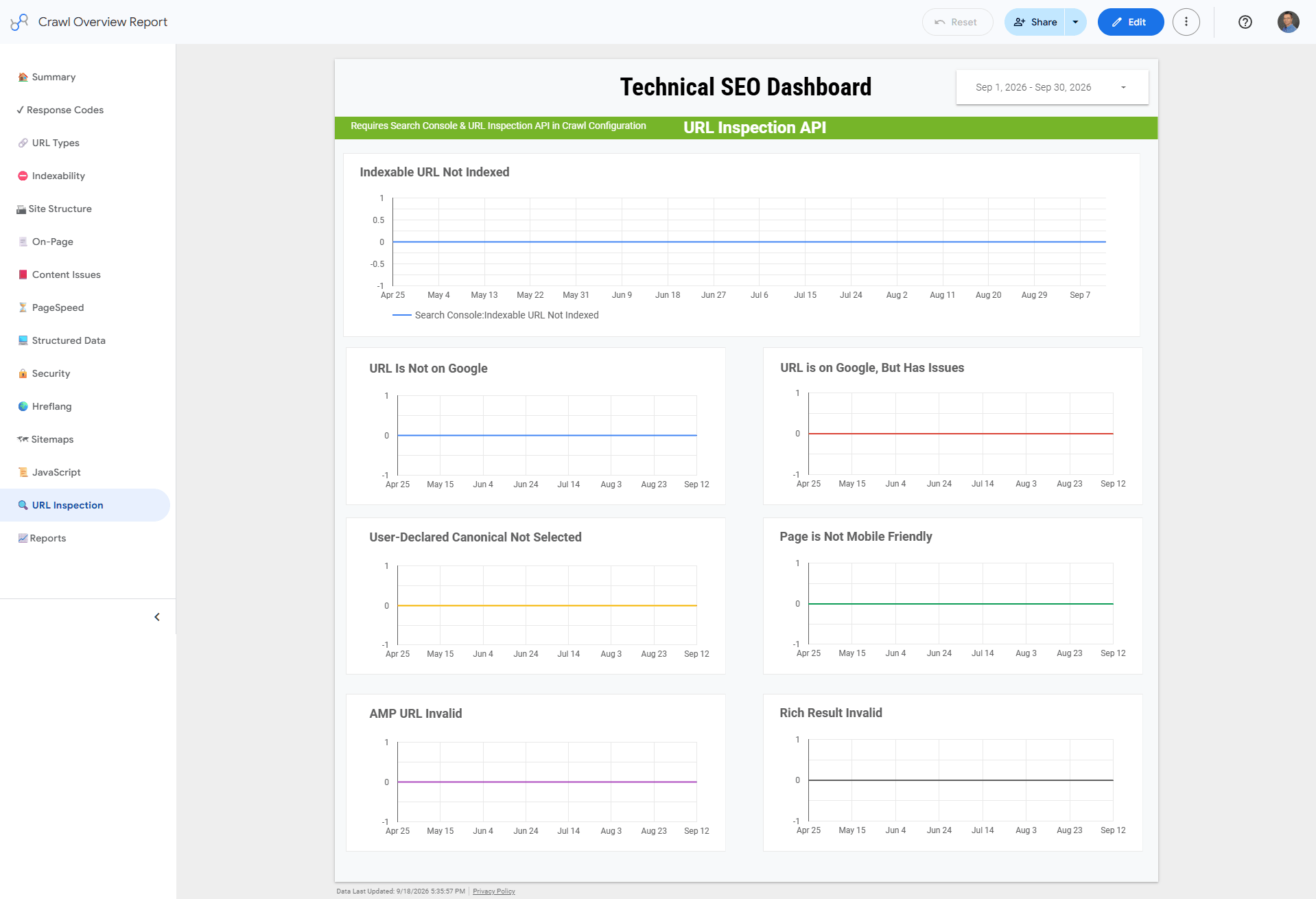Screen dimensions: 1316x899
Task: Open the more options kebab menu
Action: 1186,22
